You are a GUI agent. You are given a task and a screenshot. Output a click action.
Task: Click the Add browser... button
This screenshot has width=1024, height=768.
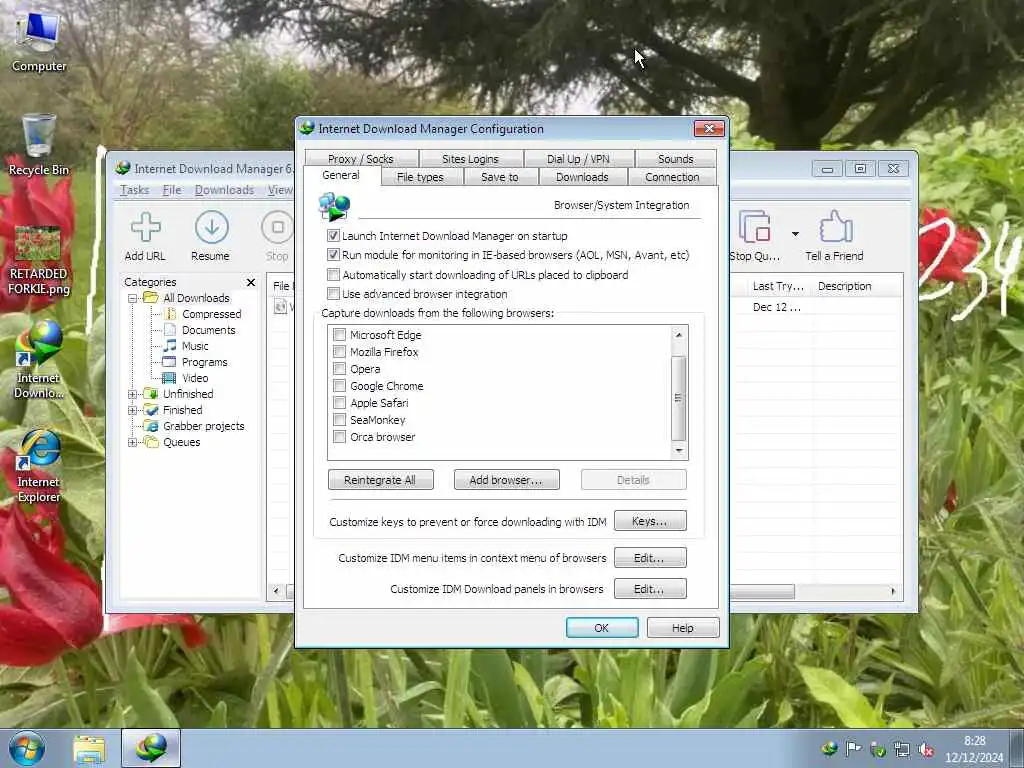click(x=506, y=480)
